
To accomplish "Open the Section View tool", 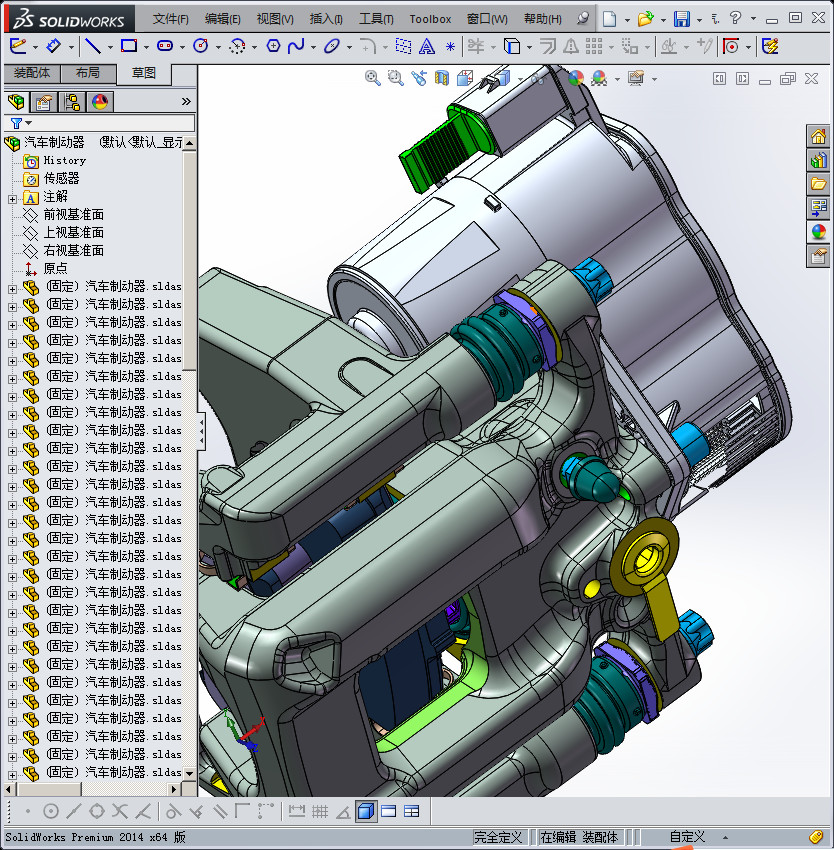I will 442,78.
